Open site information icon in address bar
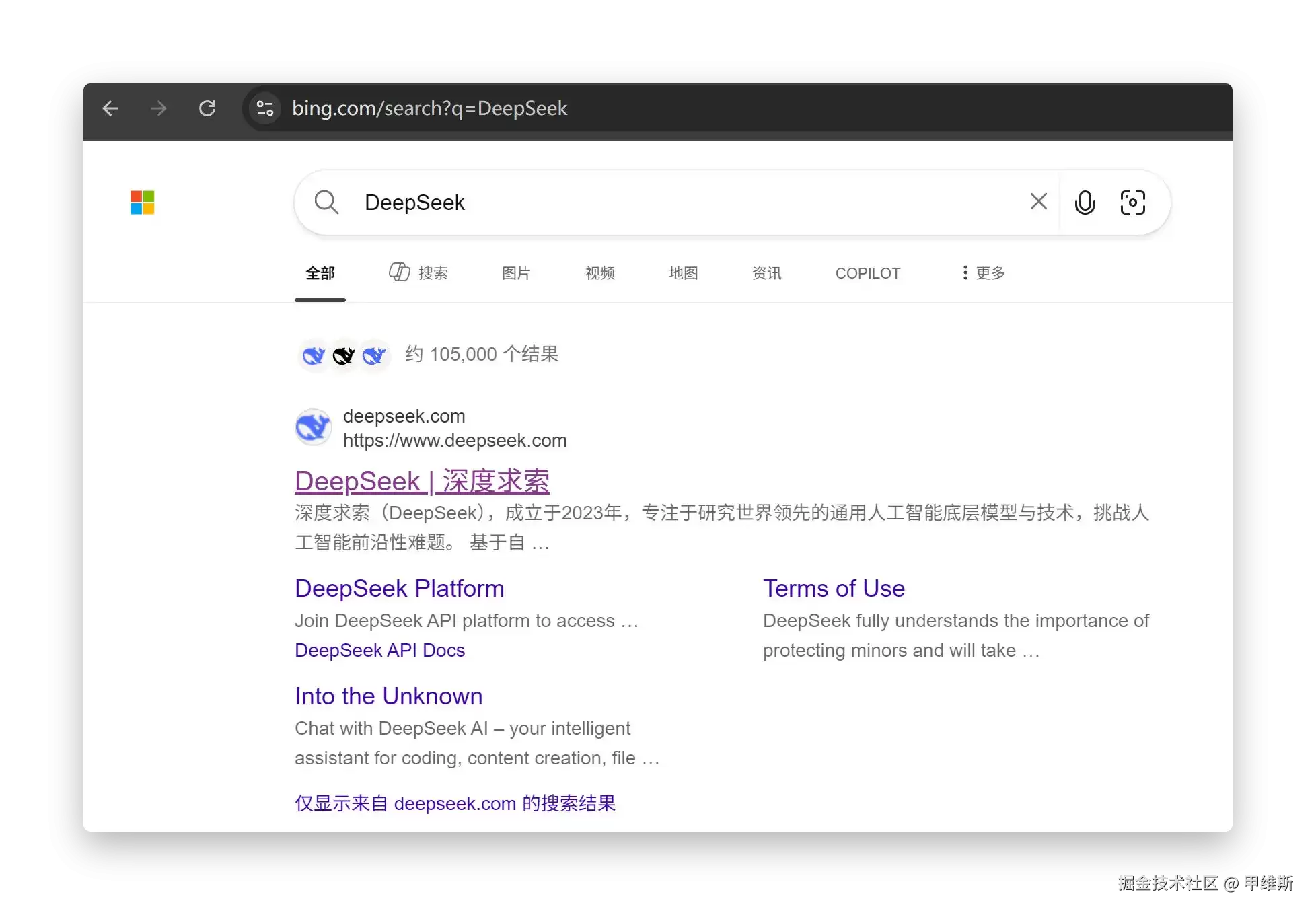 pyautogui.click(x=265, y=108)
